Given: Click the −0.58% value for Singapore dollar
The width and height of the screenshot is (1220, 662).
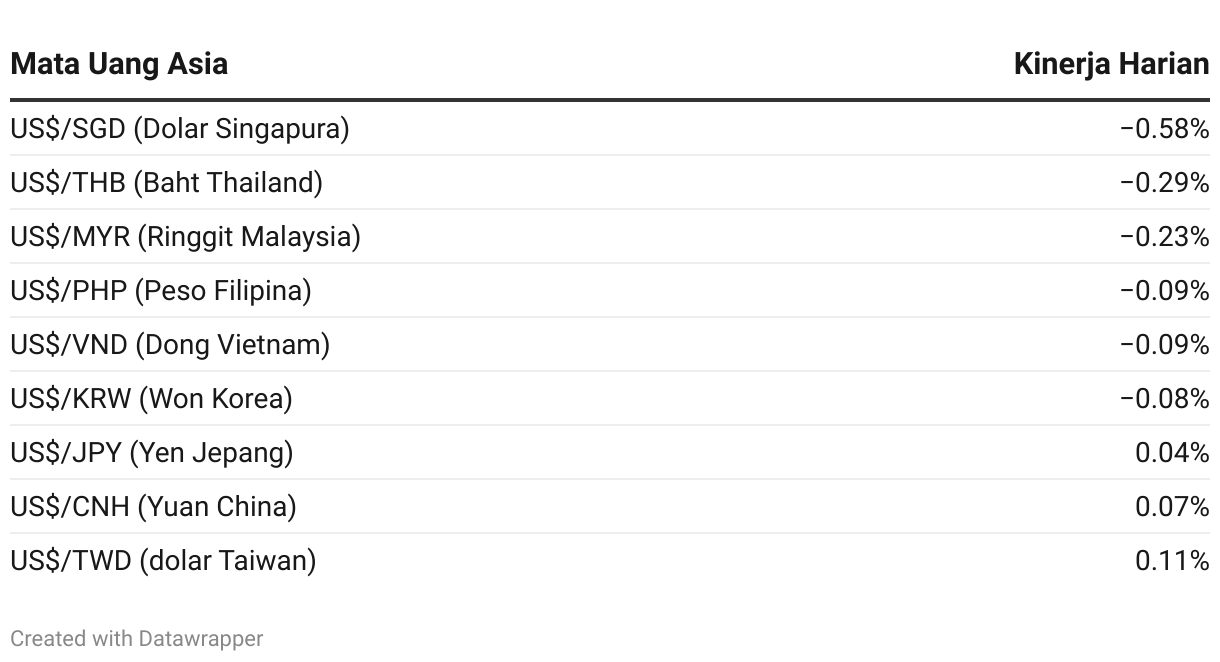Looking at the screenshot, I should coord(1164,129).
